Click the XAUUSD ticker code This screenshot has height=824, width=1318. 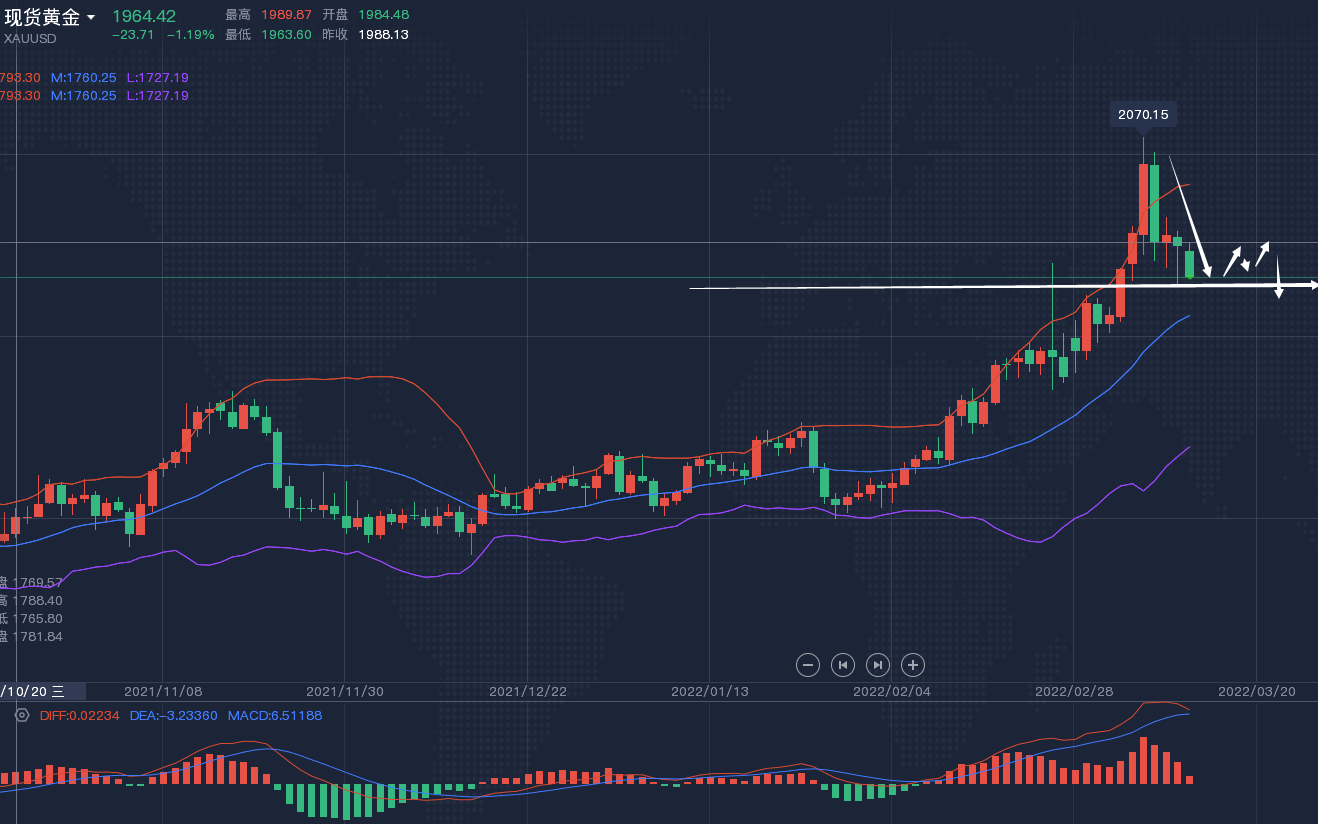[30, 38]
